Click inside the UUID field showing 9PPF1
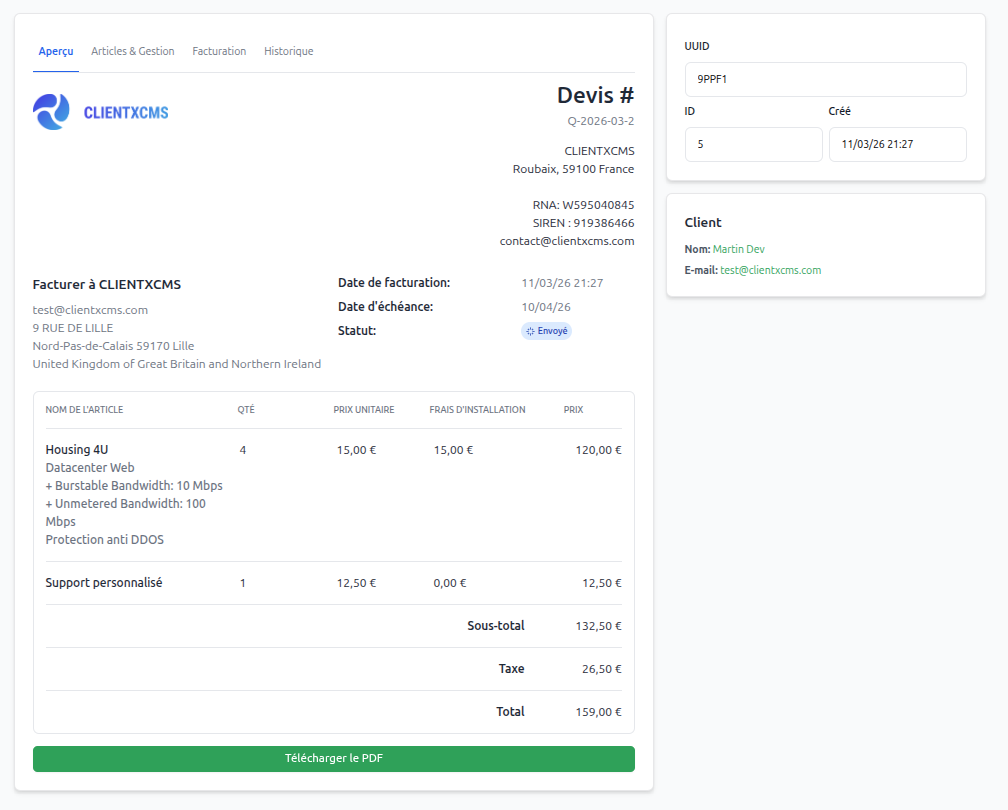This screenshot has height=810, width=1008. pyautogui.click(x=825, y=79)
